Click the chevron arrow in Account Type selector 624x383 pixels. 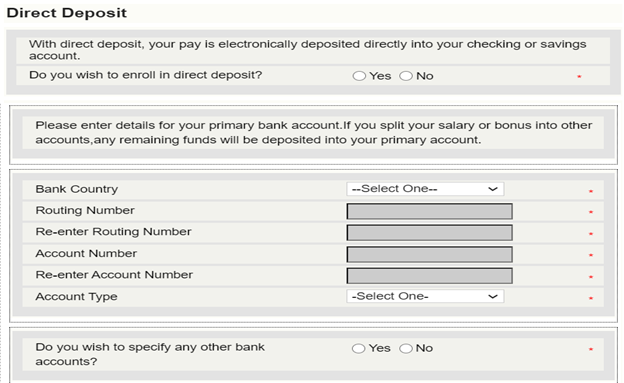(493, 296)
